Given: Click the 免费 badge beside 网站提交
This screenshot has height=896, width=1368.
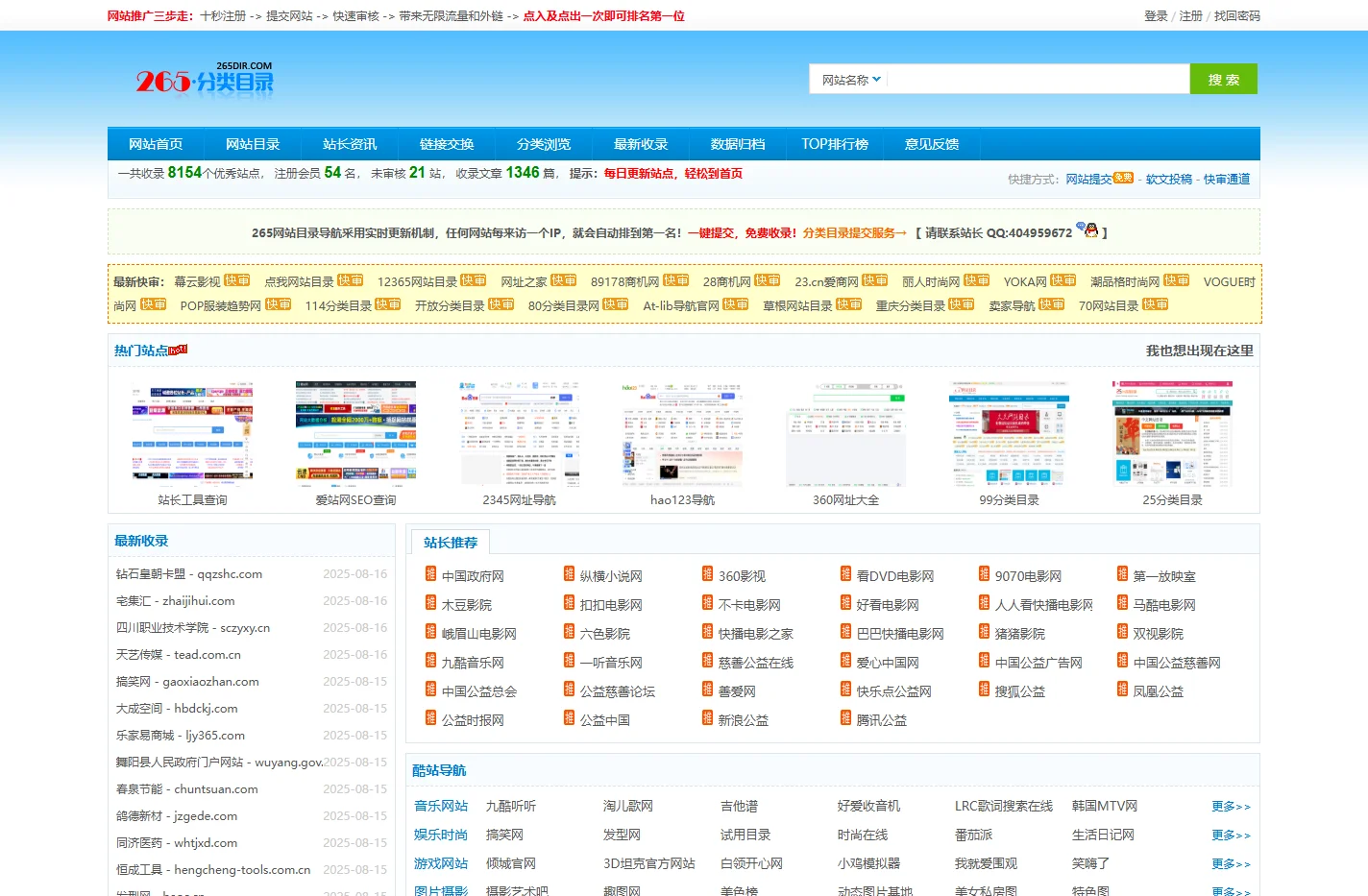Looking at the screenshot, I should tap(1123, 178).
